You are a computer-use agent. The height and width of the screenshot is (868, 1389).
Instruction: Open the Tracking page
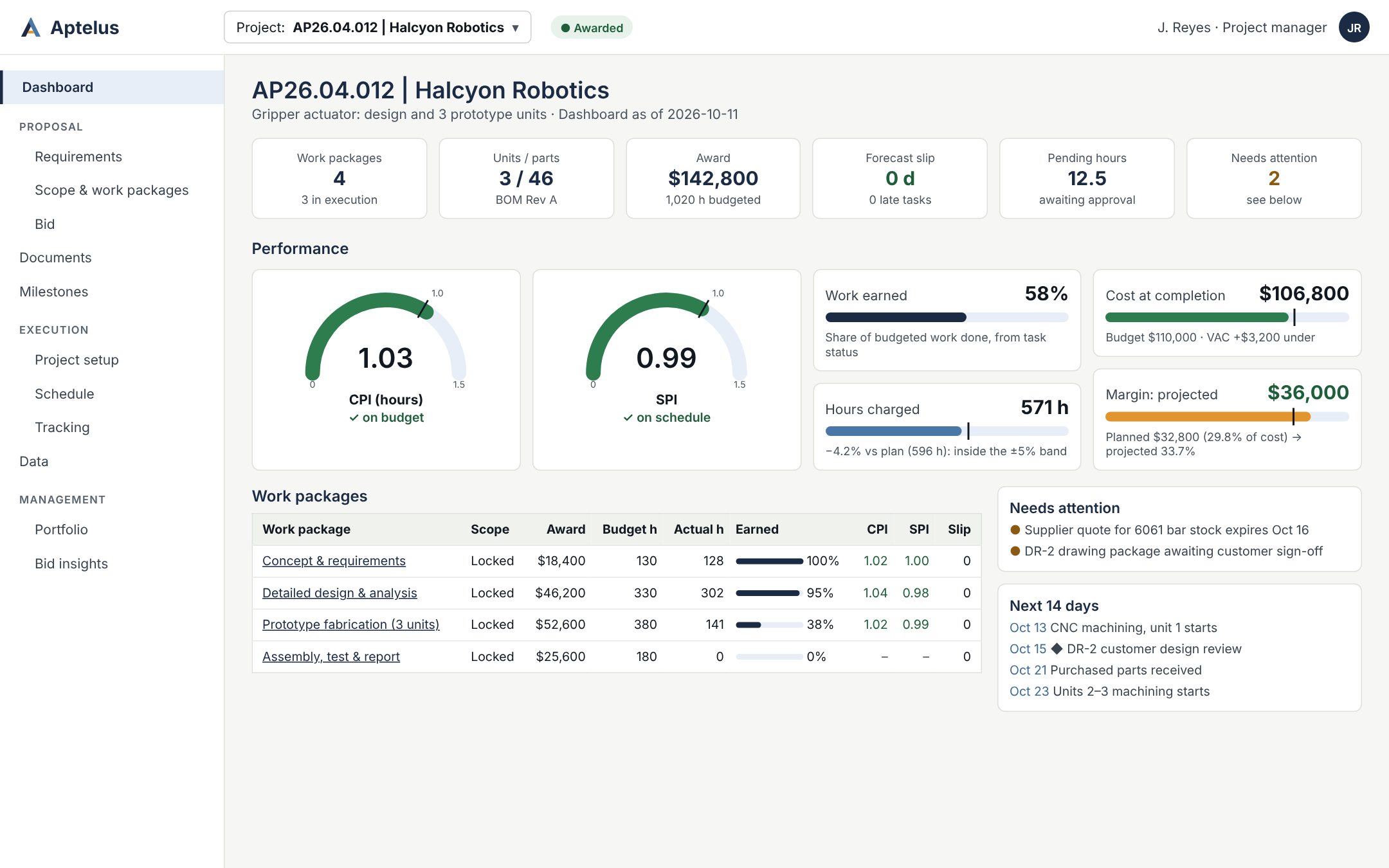coord(62,428)
